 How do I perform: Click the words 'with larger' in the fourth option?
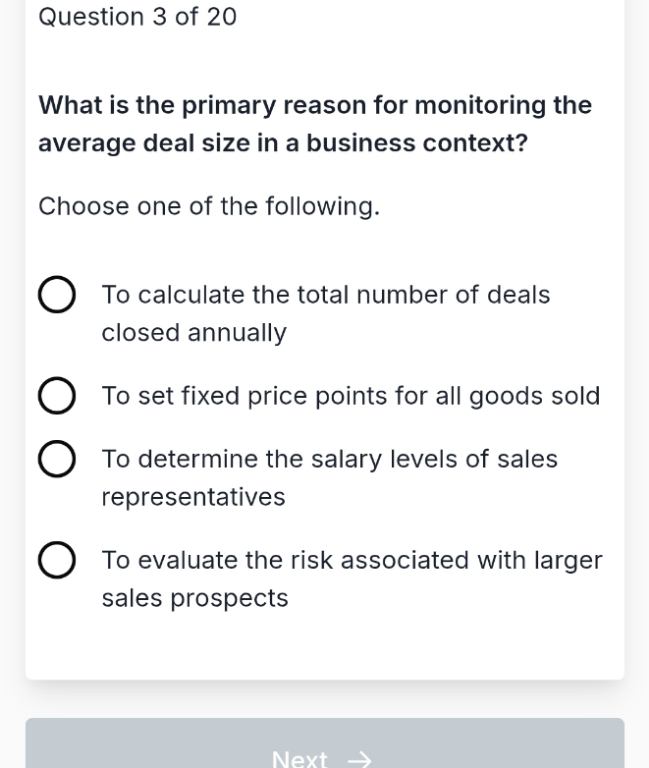coord(540,560)
